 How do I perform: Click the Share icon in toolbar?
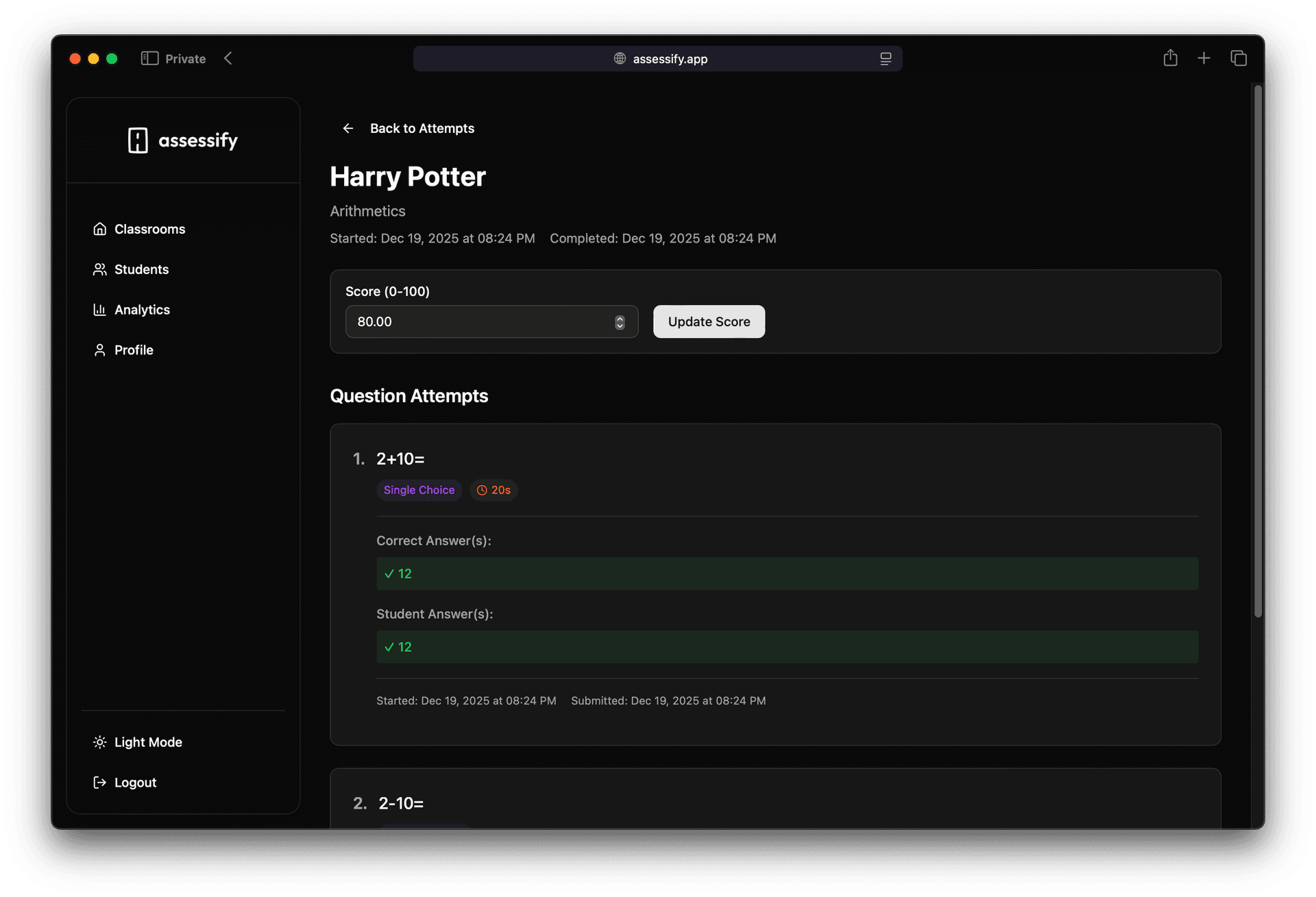click(x=1170, y=58)
